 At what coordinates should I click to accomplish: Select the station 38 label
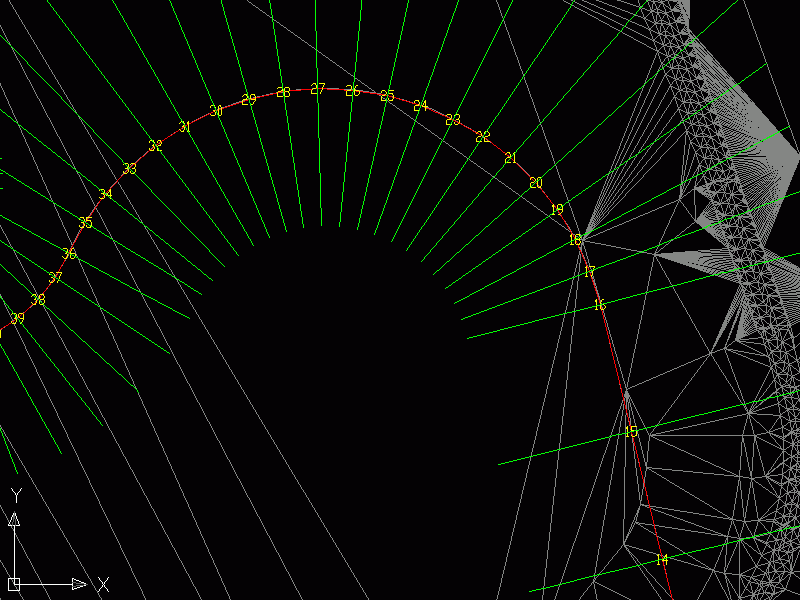pyautogui.click(x=38, y=299)
